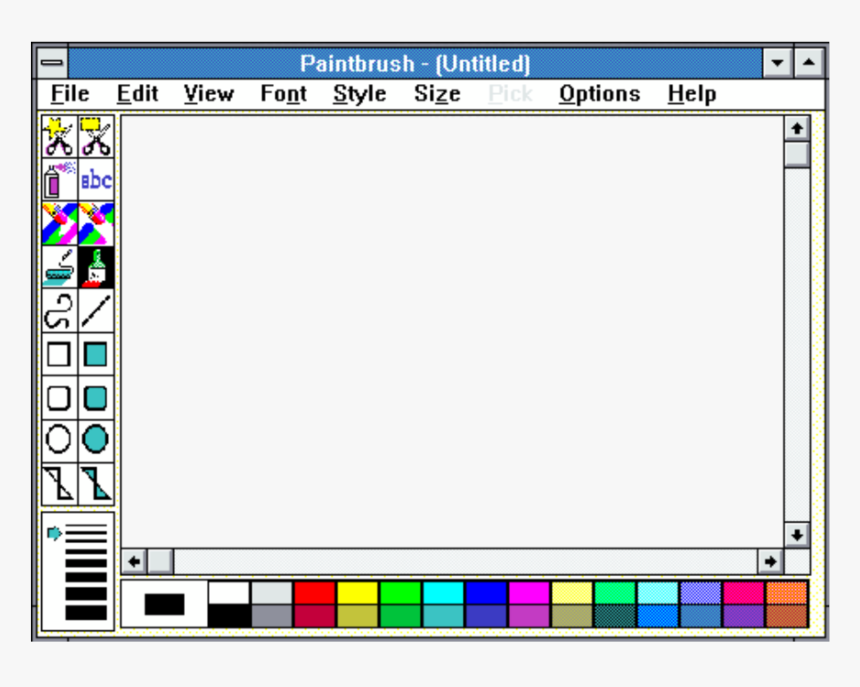This screenshot has height=687, width=860.
Task: Click inside the blank drawing canvas
Action: point(452,331)
